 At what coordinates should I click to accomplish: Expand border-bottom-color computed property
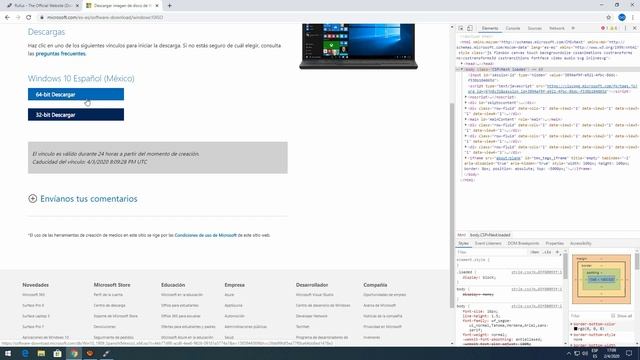click(x=572, y=324)
